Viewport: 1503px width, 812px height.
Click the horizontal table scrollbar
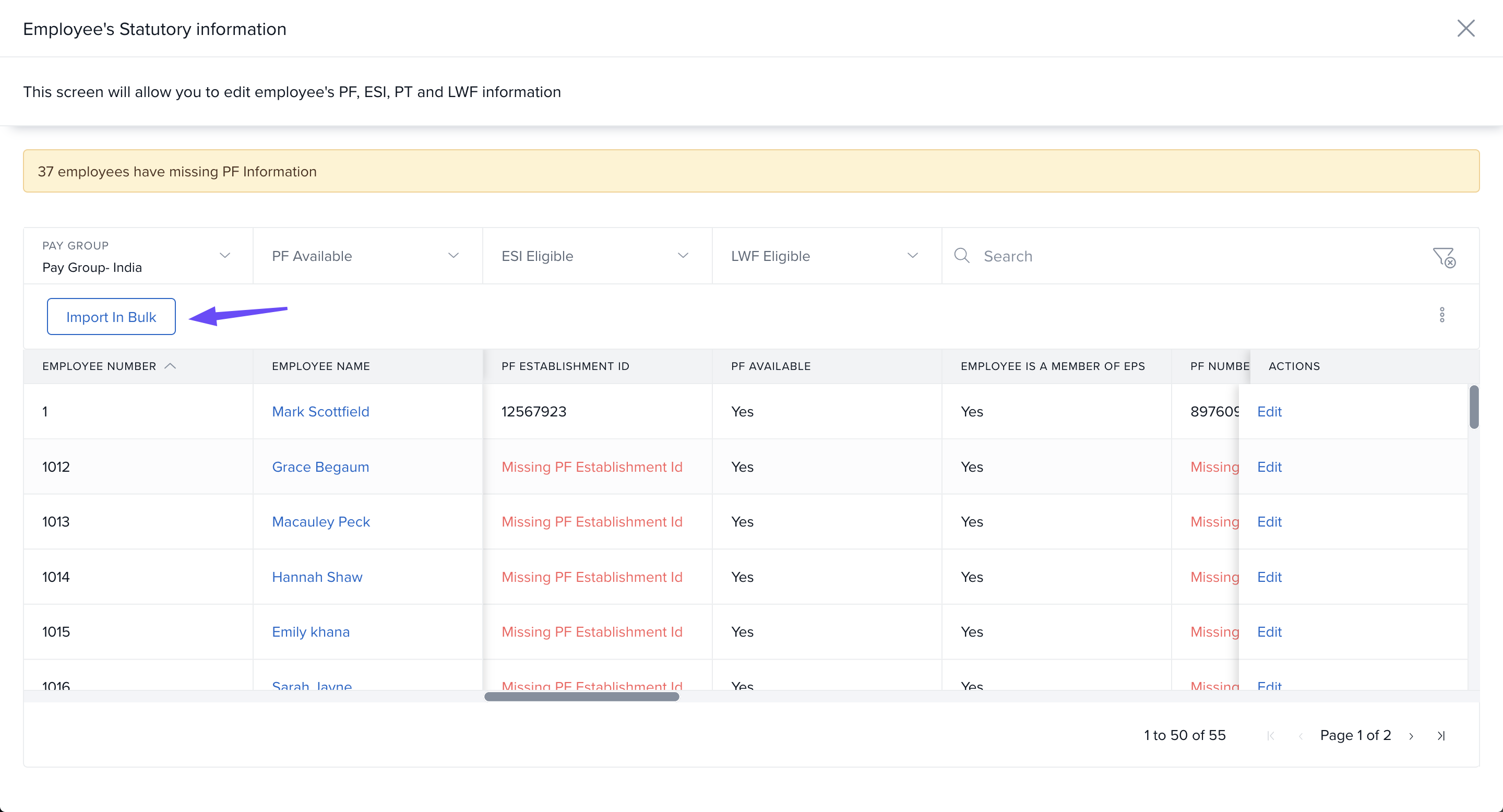coord(581,697)
